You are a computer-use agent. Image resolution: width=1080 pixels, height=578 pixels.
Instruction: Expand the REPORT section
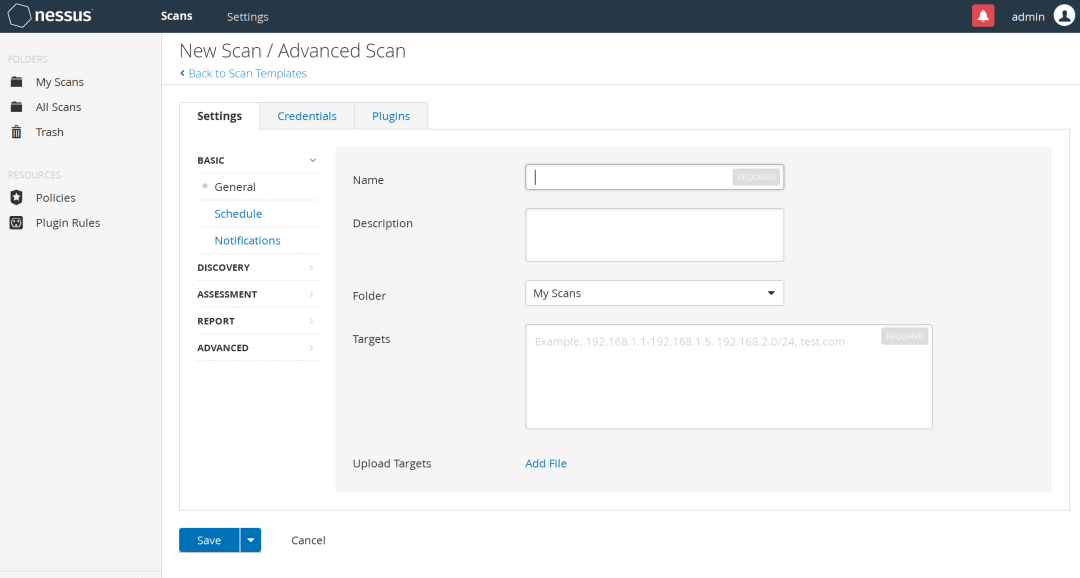257,321
